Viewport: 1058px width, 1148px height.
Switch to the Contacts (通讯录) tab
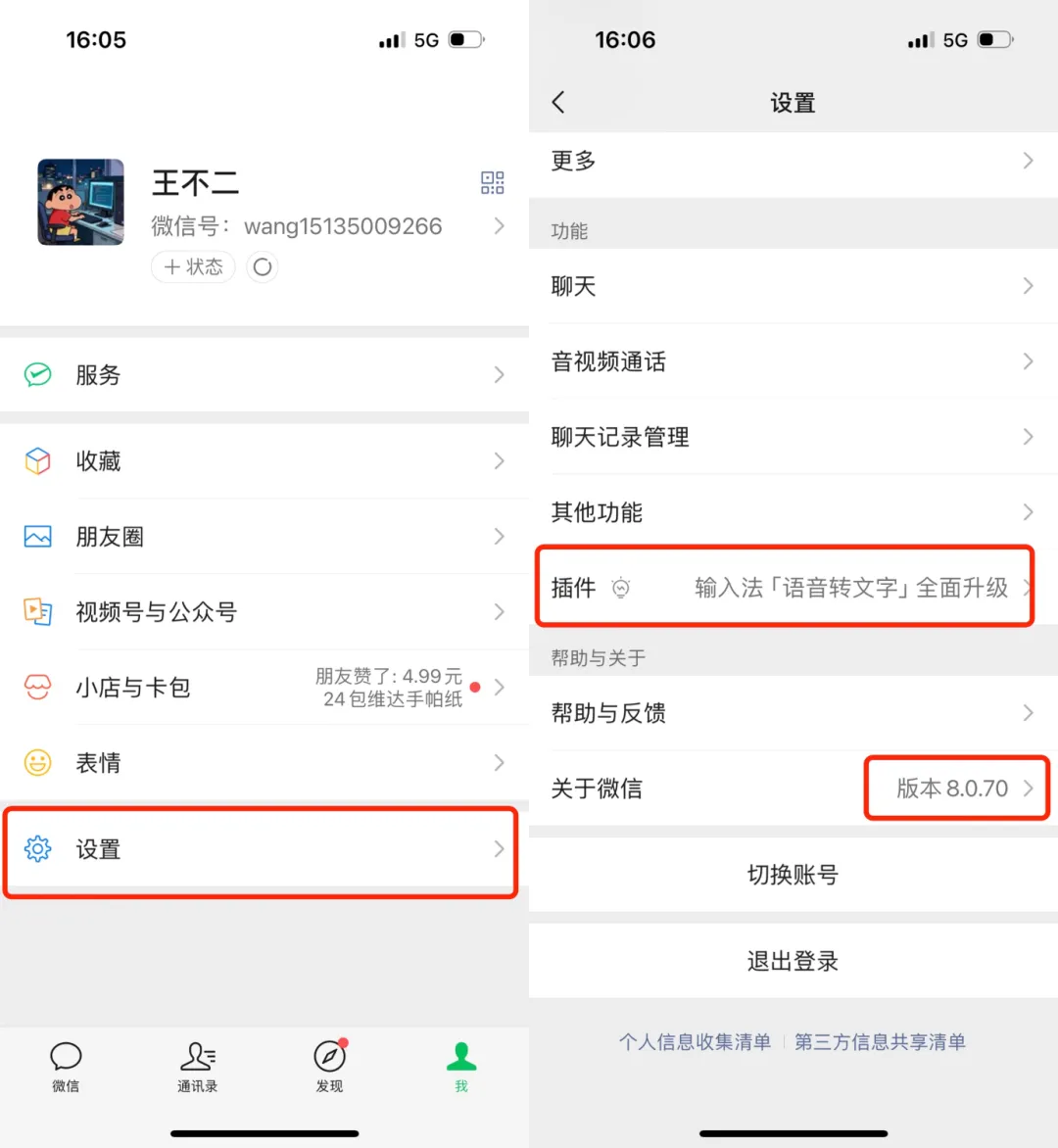(198, 1067)
